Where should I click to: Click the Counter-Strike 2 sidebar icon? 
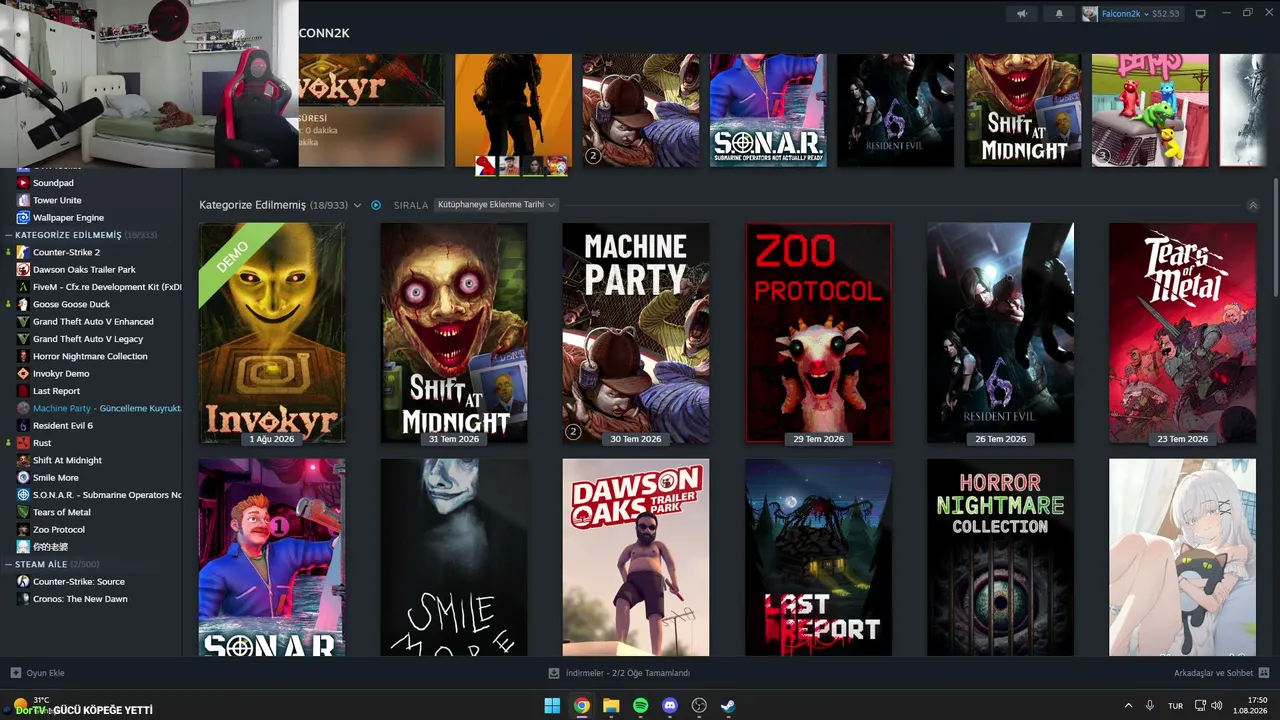coord(23,252)
